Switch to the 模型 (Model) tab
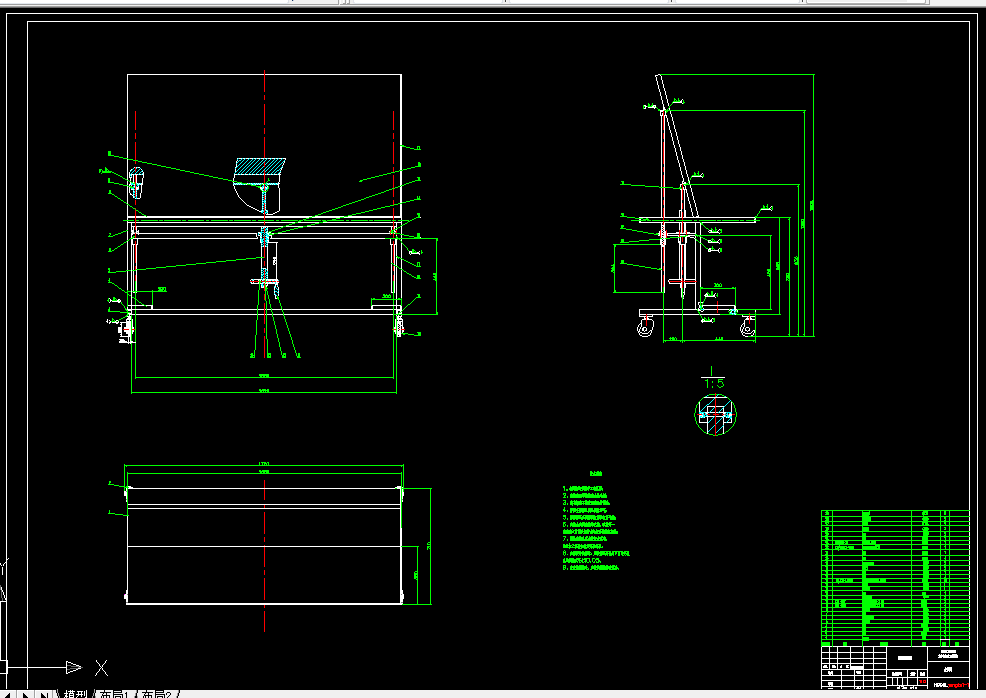 coord(75,694)
